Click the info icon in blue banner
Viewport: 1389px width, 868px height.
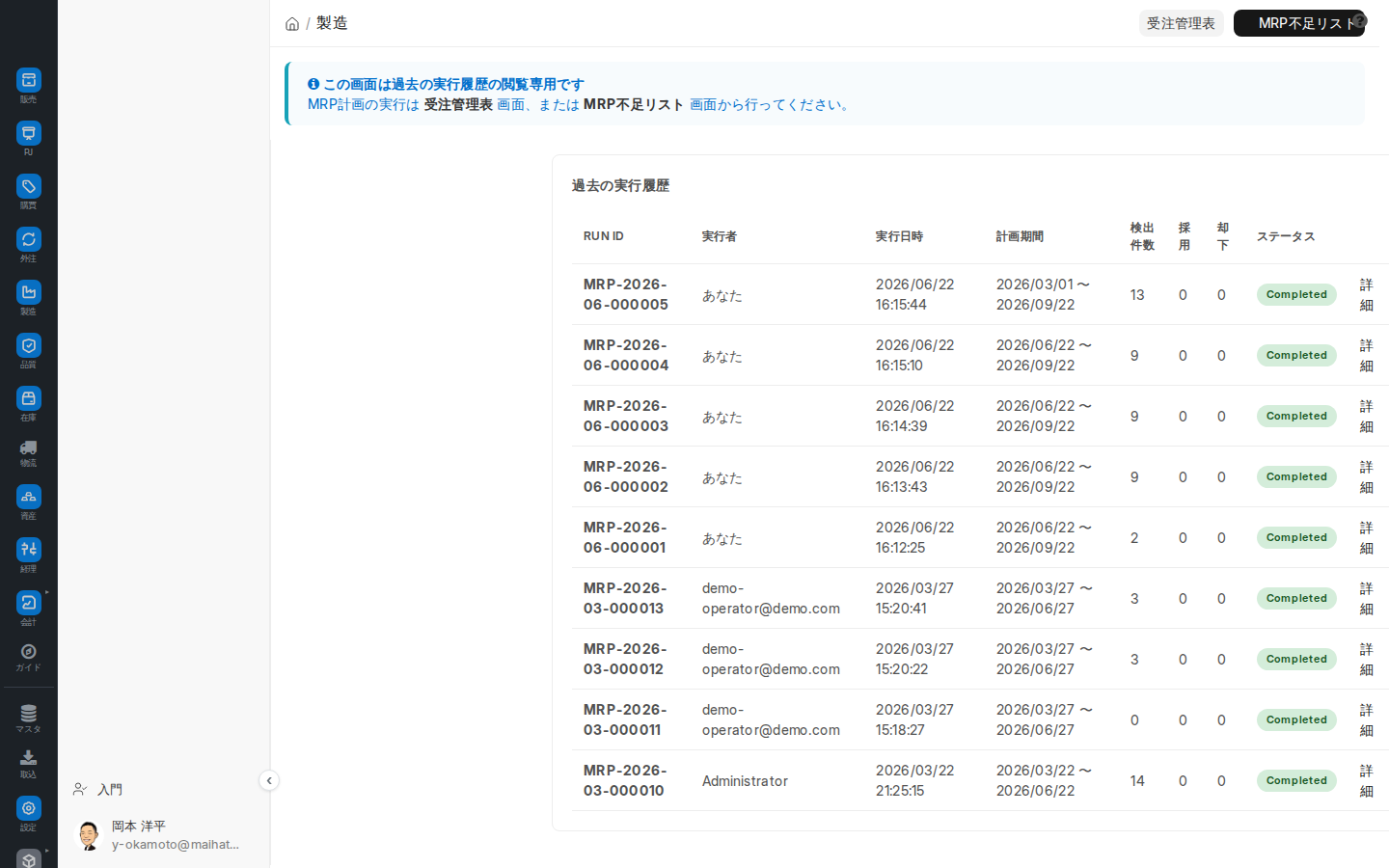pyautogui.click(x=313, y=84)
